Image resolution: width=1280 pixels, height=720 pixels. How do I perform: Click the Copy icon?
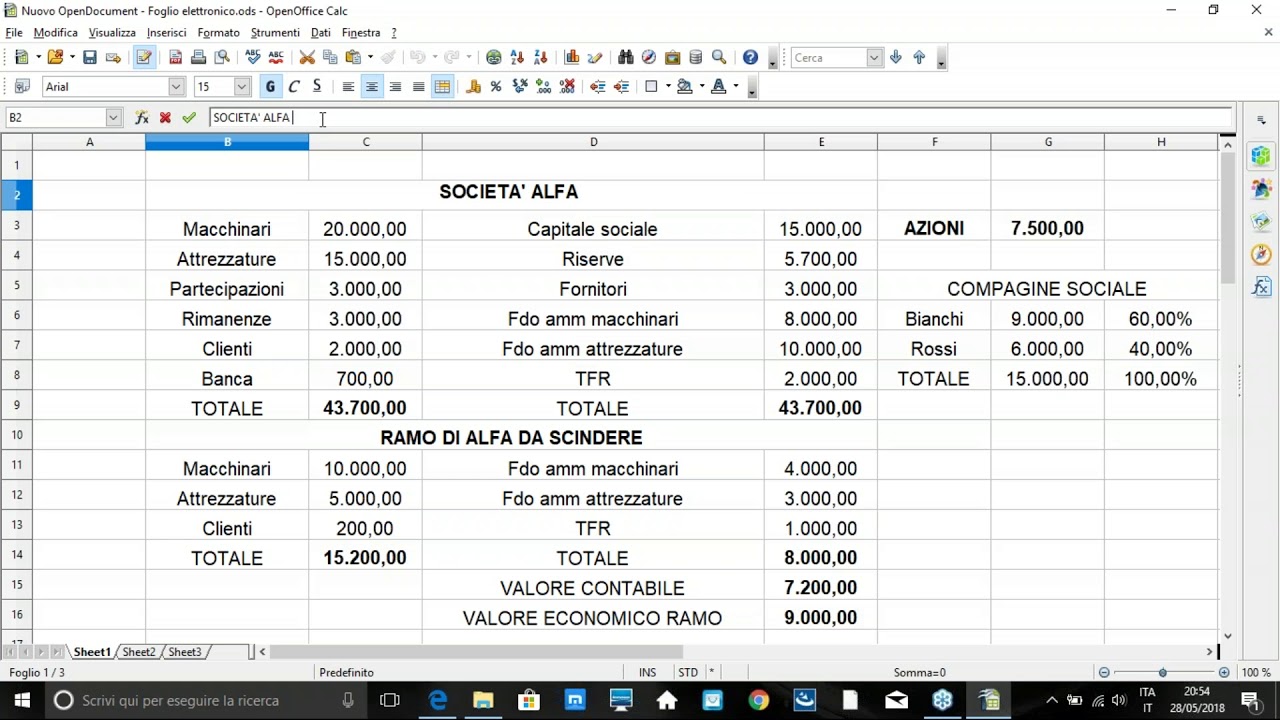(x=330, y=58)
